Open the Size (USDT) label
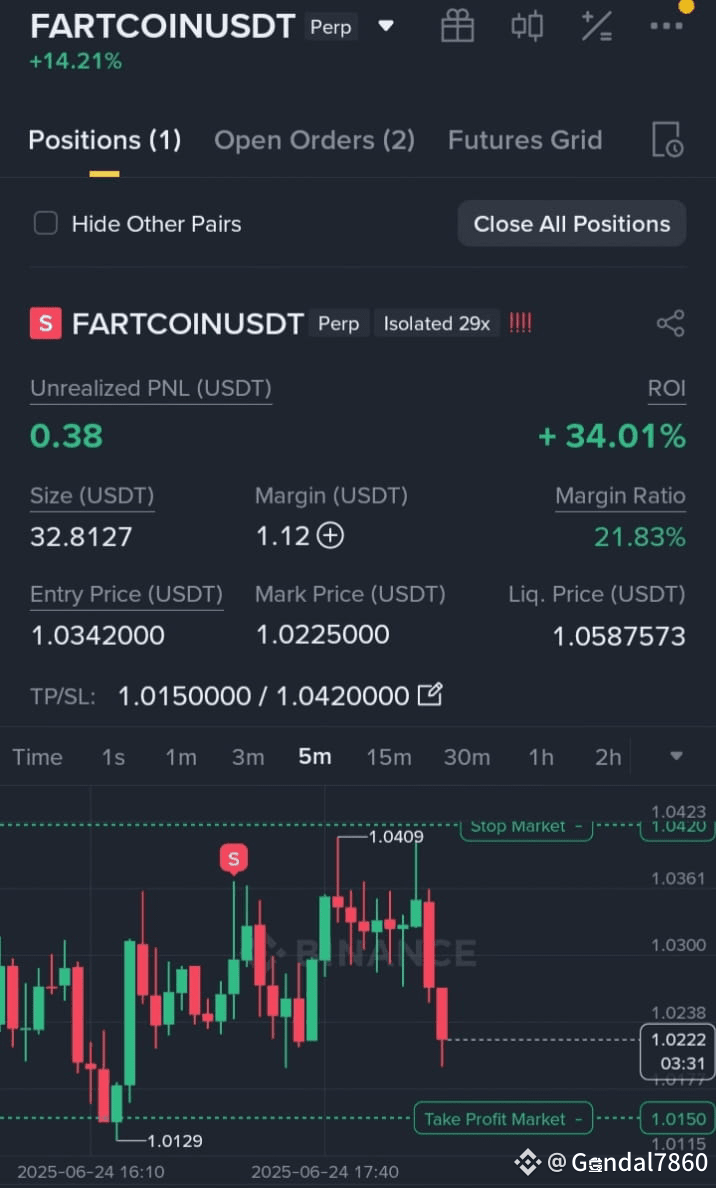Viewport: 716px width, 1188px height. click(92, 496)
